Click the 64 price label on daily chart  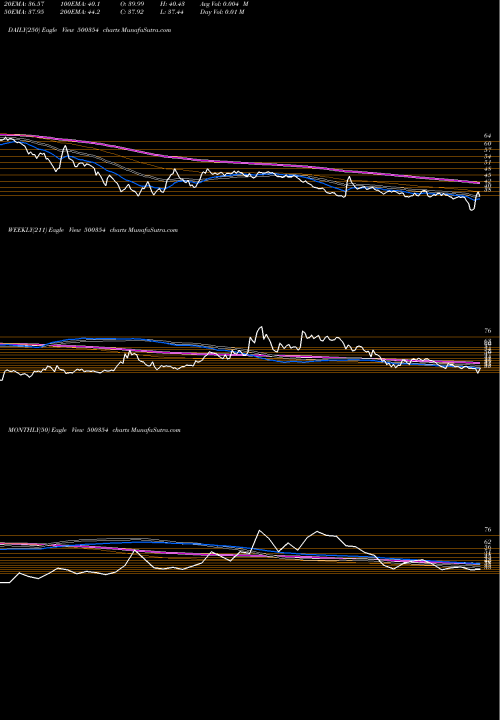488,136
